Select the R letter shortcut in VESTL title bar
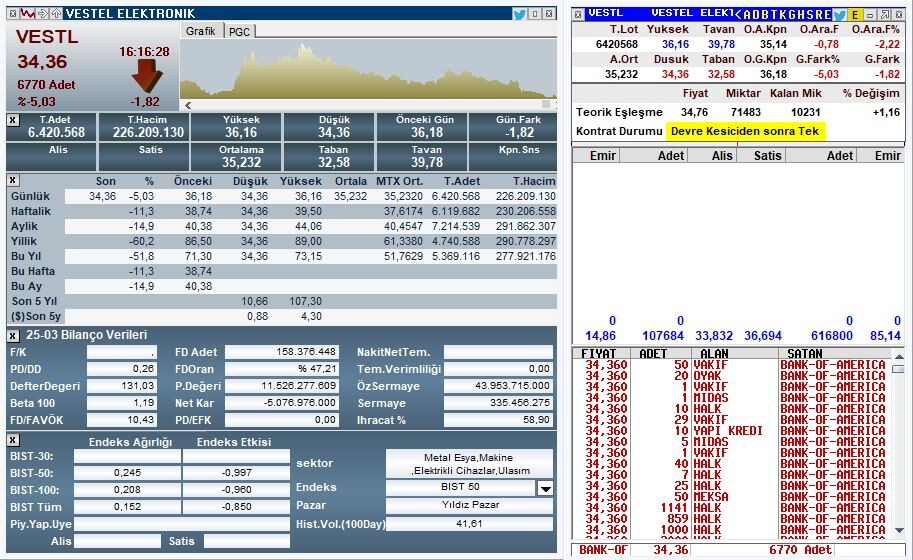913x560 pixels. click(x=819, y=15)
